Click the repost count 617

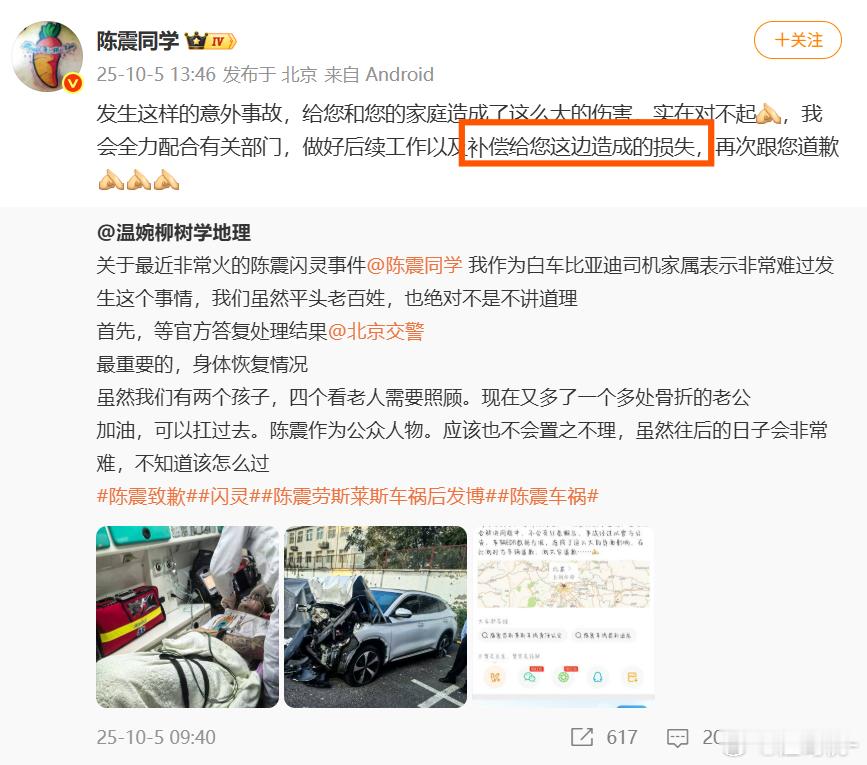coord(621,737)
